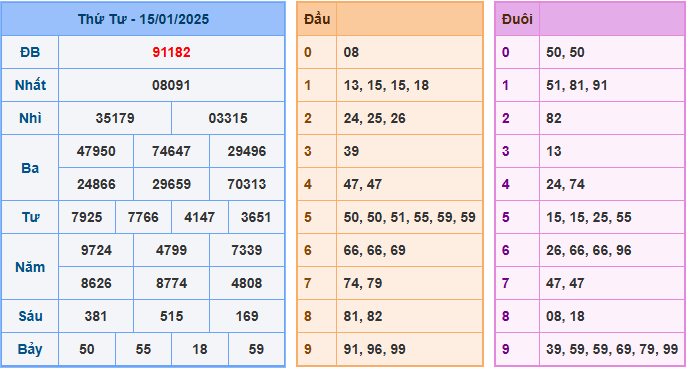Select third prize number 24866
Image resolution: width=687 pixels, height=369 pixels.
96,184
